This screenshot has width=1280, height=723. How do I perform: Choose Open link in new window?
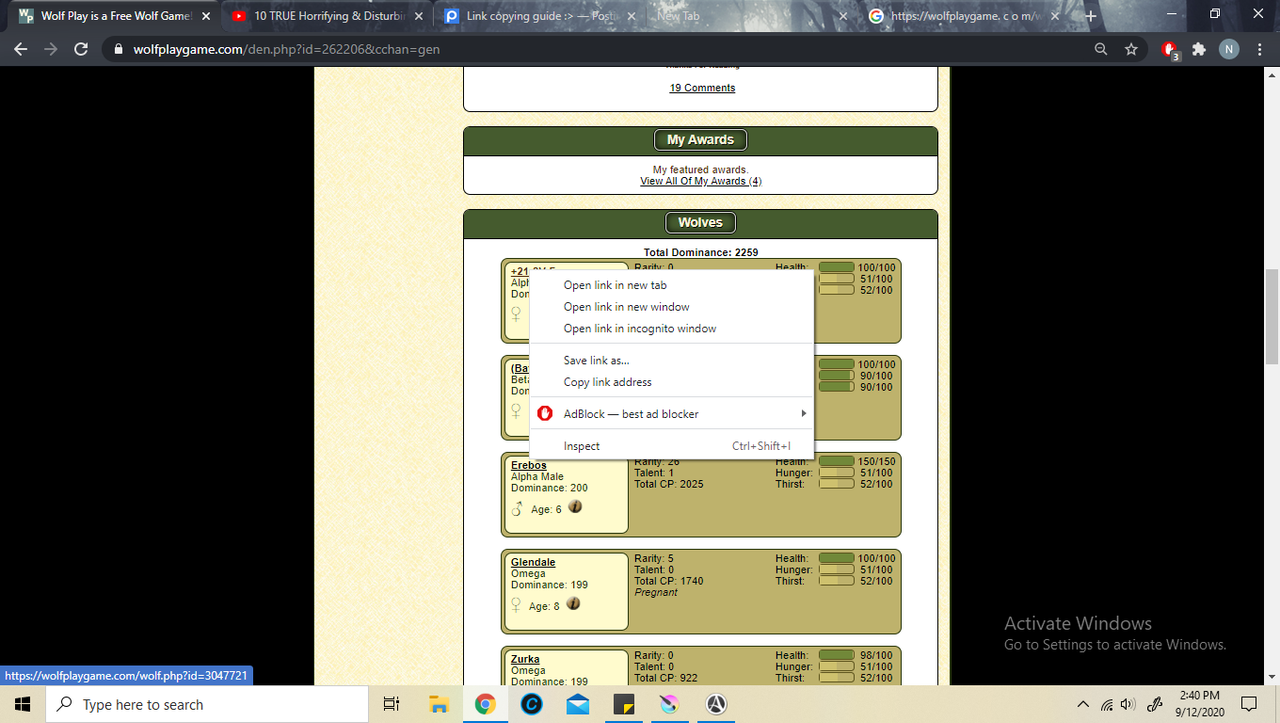point(672,307)
